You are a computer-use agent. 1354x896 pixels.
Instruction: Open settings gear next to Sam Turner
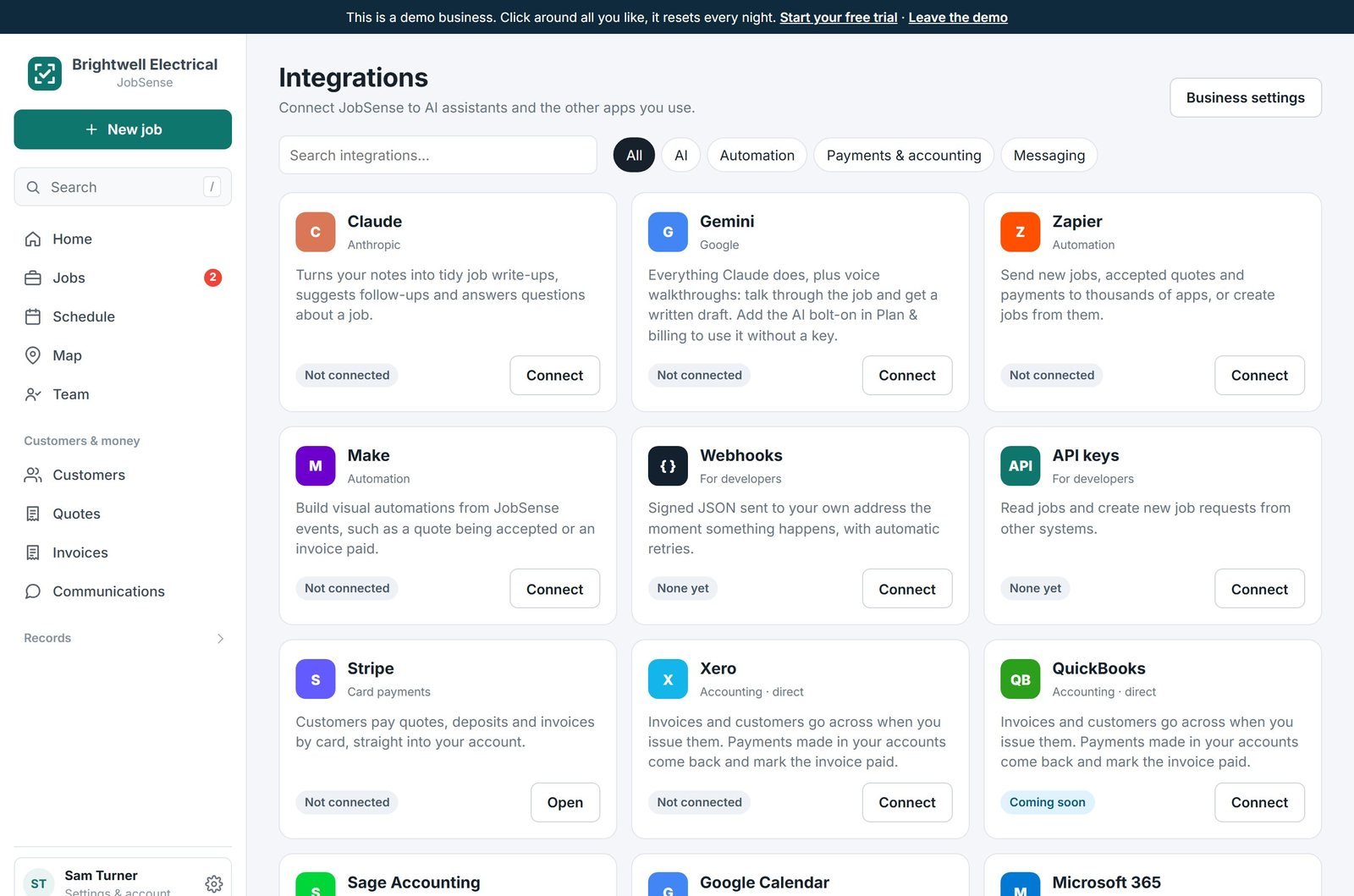(x=214, y=884)
